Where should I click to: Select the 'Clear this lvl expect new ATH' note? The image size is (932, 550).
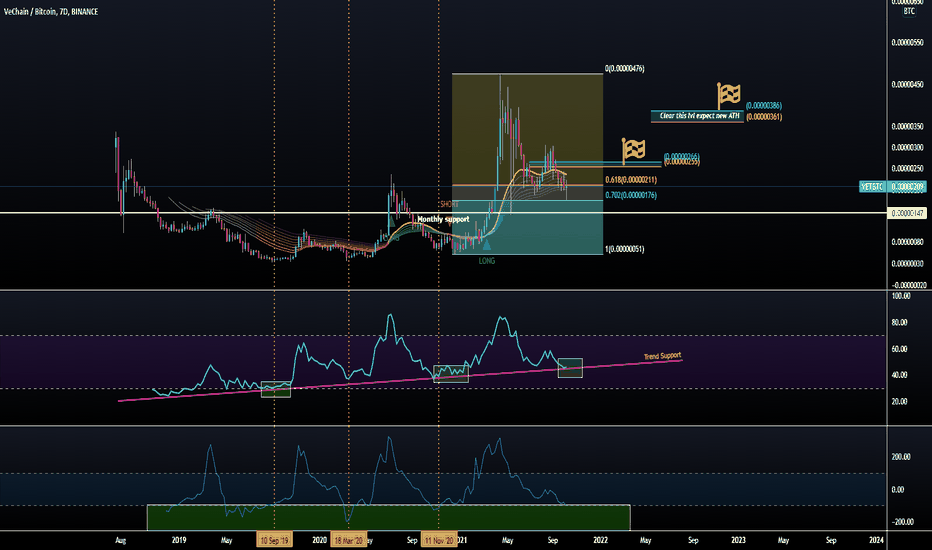click(x=699, y=116)
